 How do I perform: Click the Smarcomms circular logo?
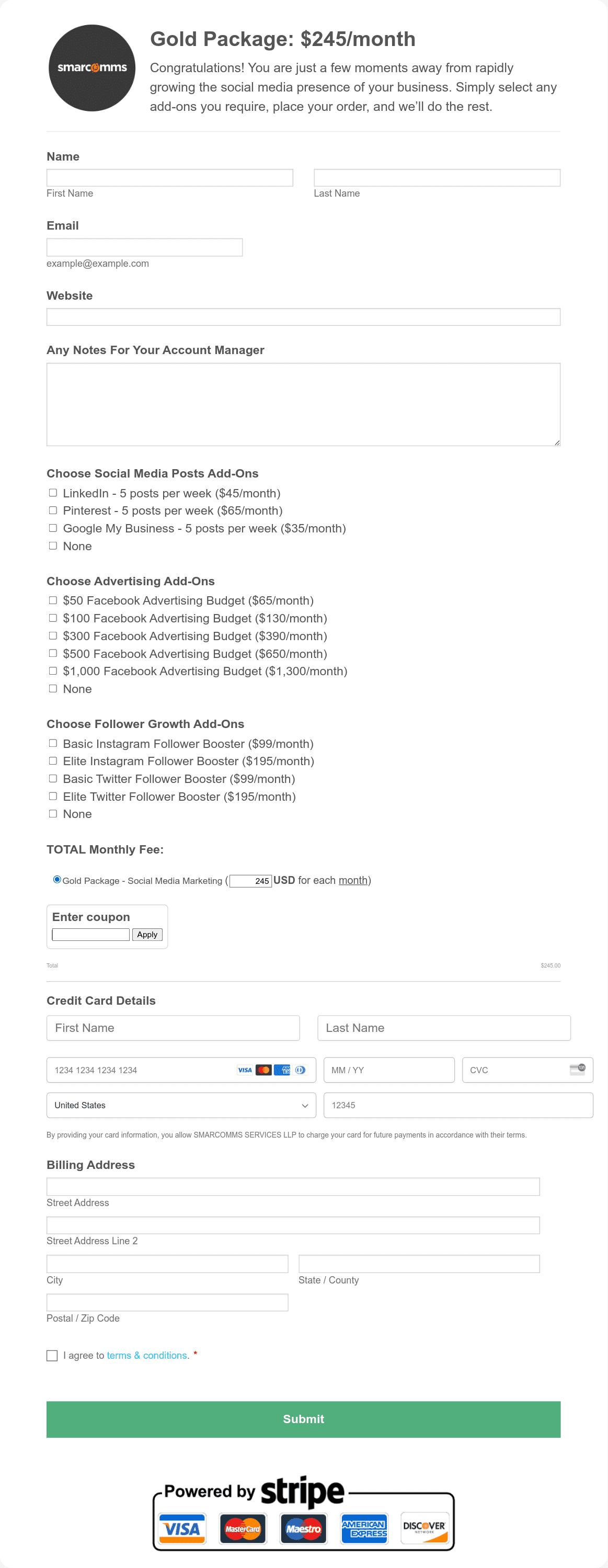(x=91, y=68)
